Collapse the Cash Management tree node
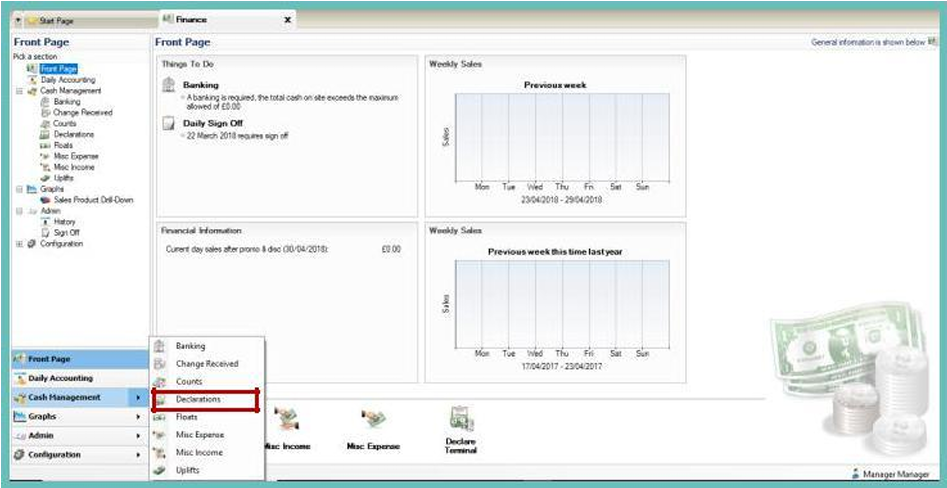This screenshot has height=488, width=947. 19,91
